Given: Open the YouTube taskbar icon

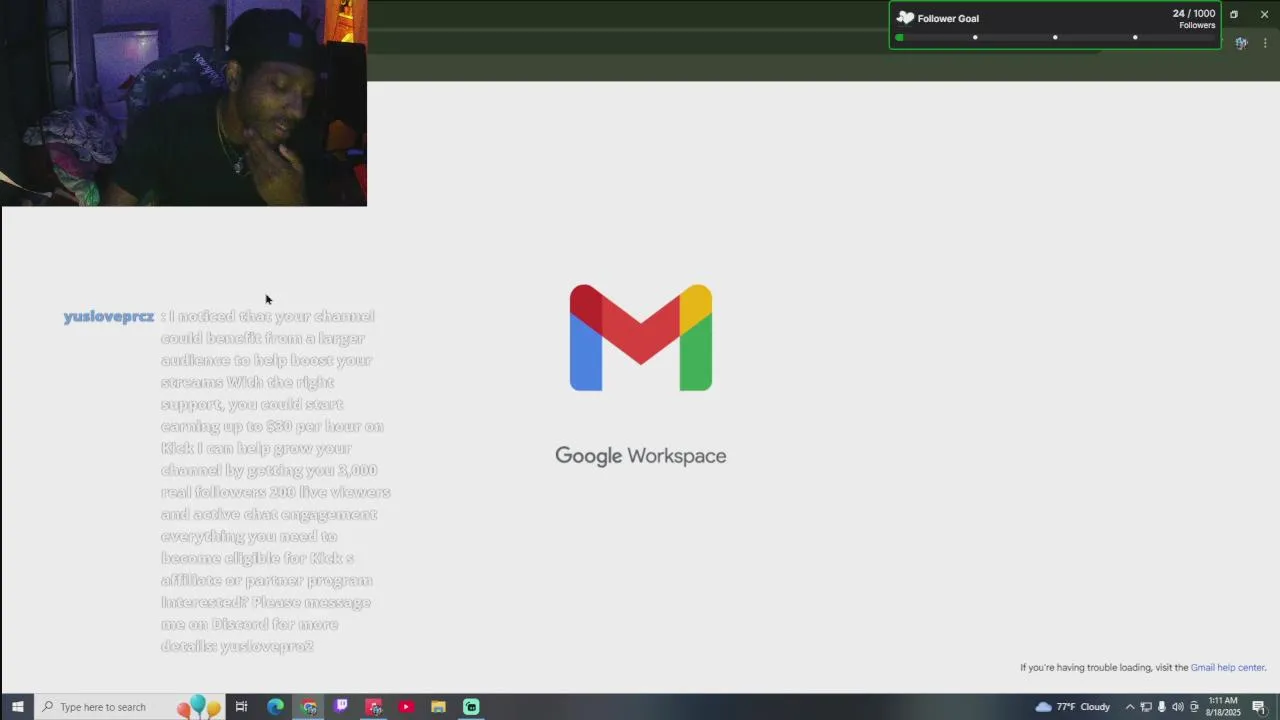Looking at the screenshot, I should point(406,707).
